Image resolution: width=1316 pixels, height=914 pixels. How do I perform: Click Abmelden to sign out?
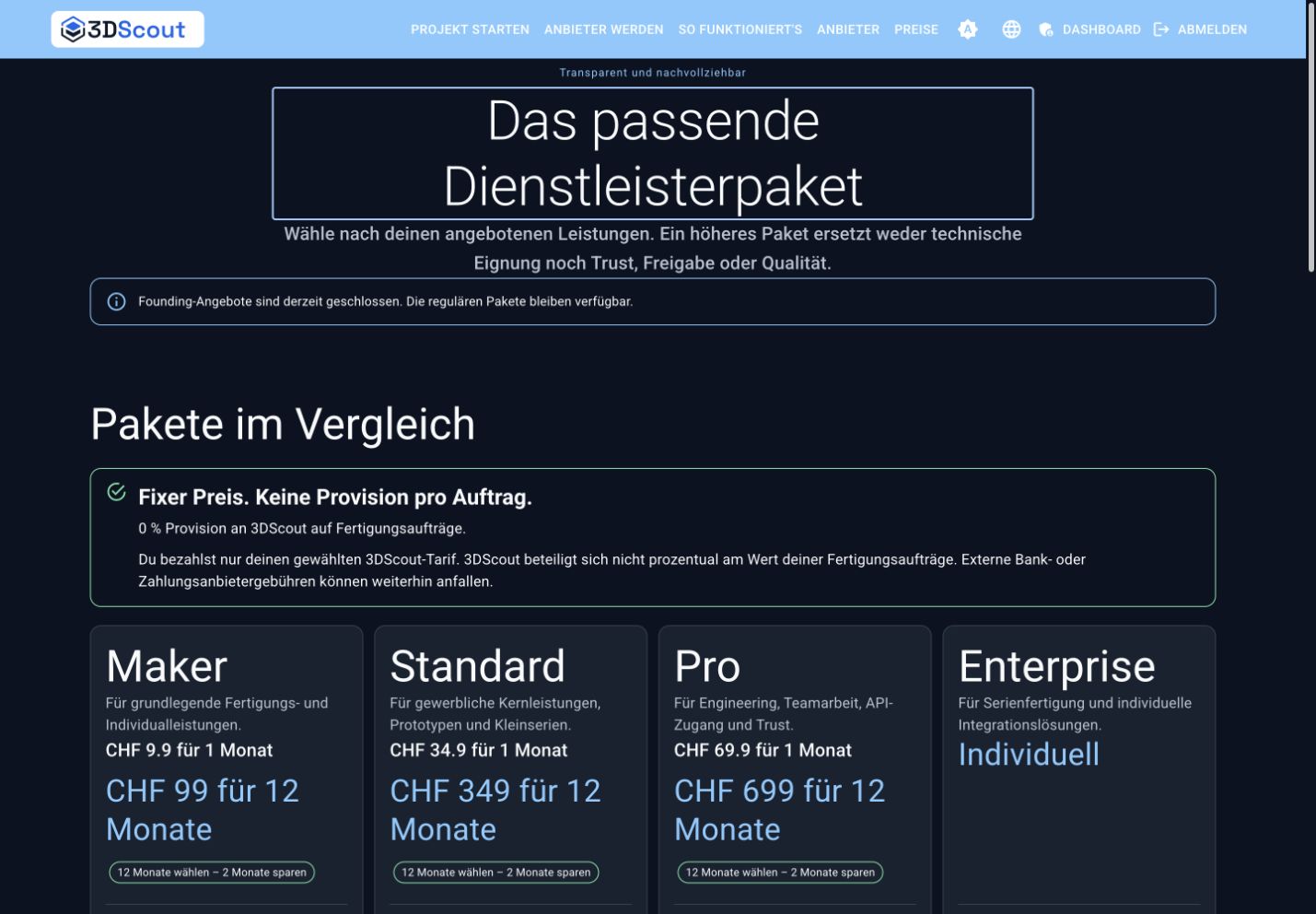(x=1212, y=29)
